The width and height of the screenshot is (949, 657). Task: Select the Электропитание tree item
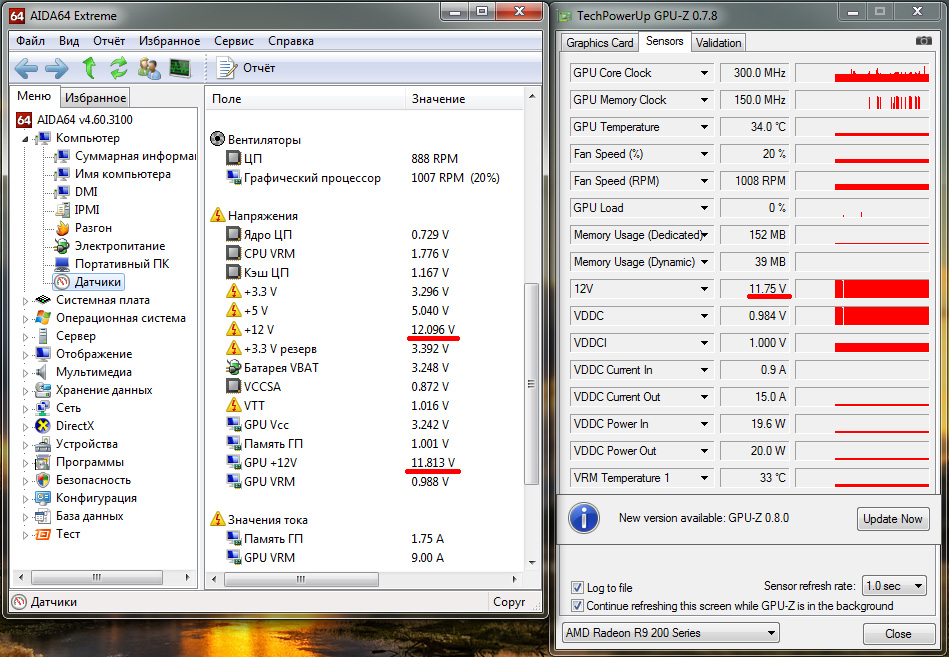(110, 246)
